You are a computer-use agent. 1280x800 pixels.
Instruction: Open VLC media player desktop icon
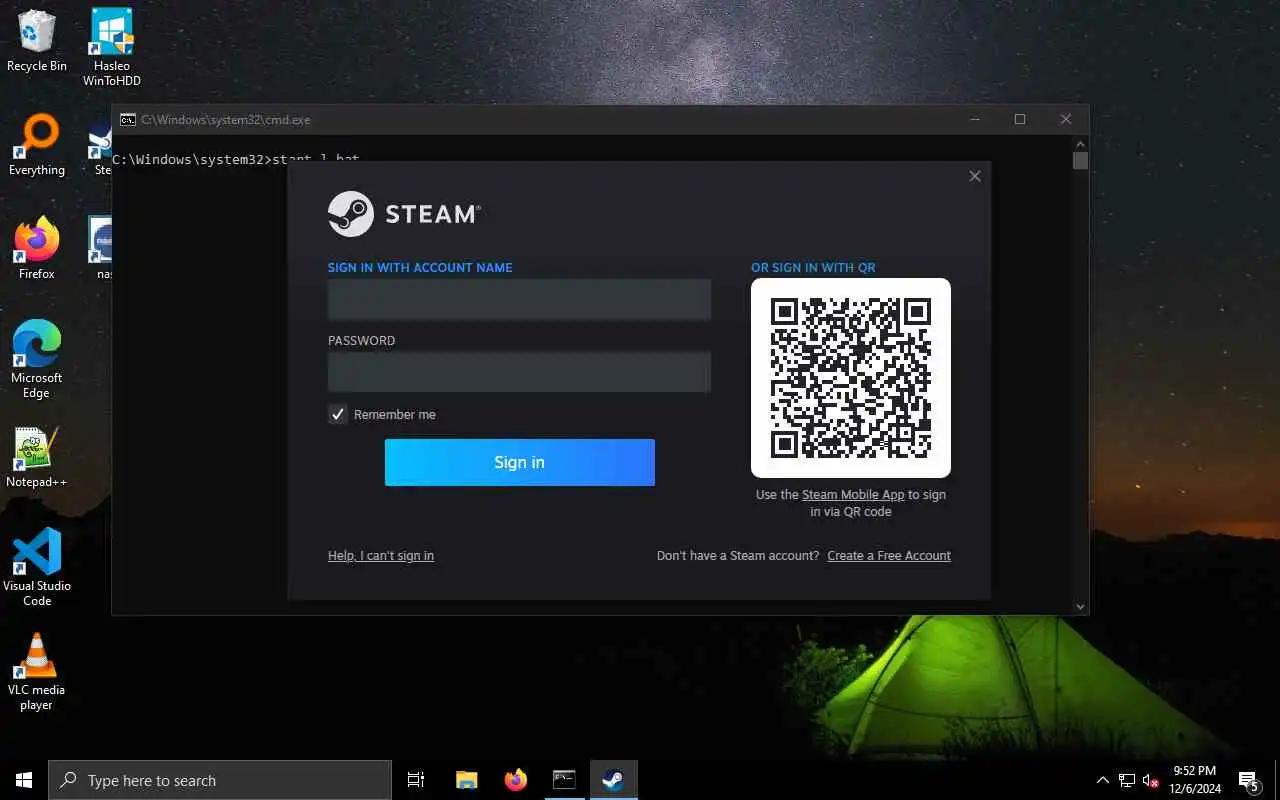[x=37, y=672]
